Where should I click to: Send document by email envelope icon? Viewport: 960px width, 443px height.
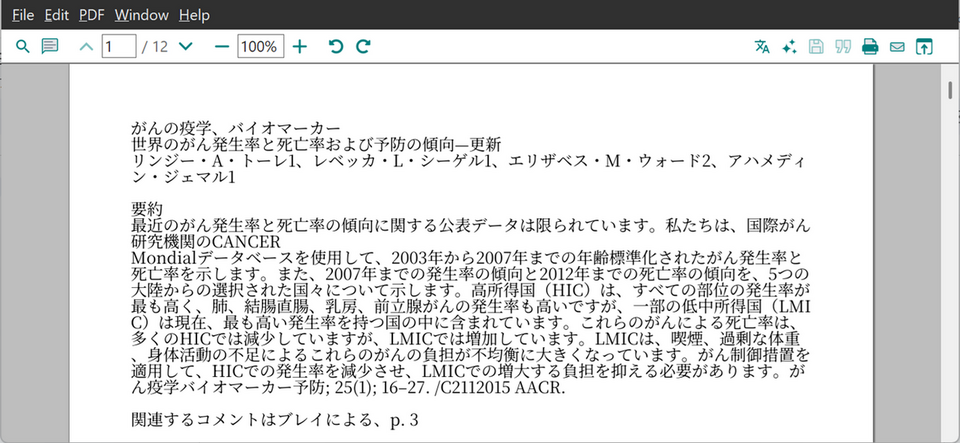click(x=897, y=47)
